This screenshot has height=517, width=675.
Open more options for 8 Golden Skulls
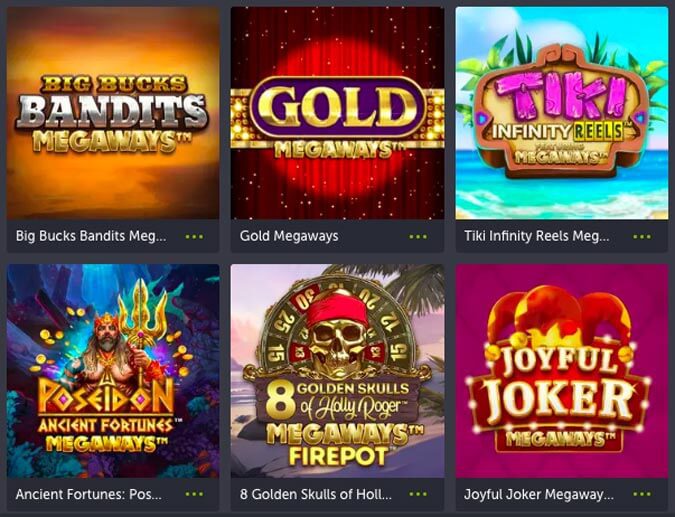pos(418,494)
